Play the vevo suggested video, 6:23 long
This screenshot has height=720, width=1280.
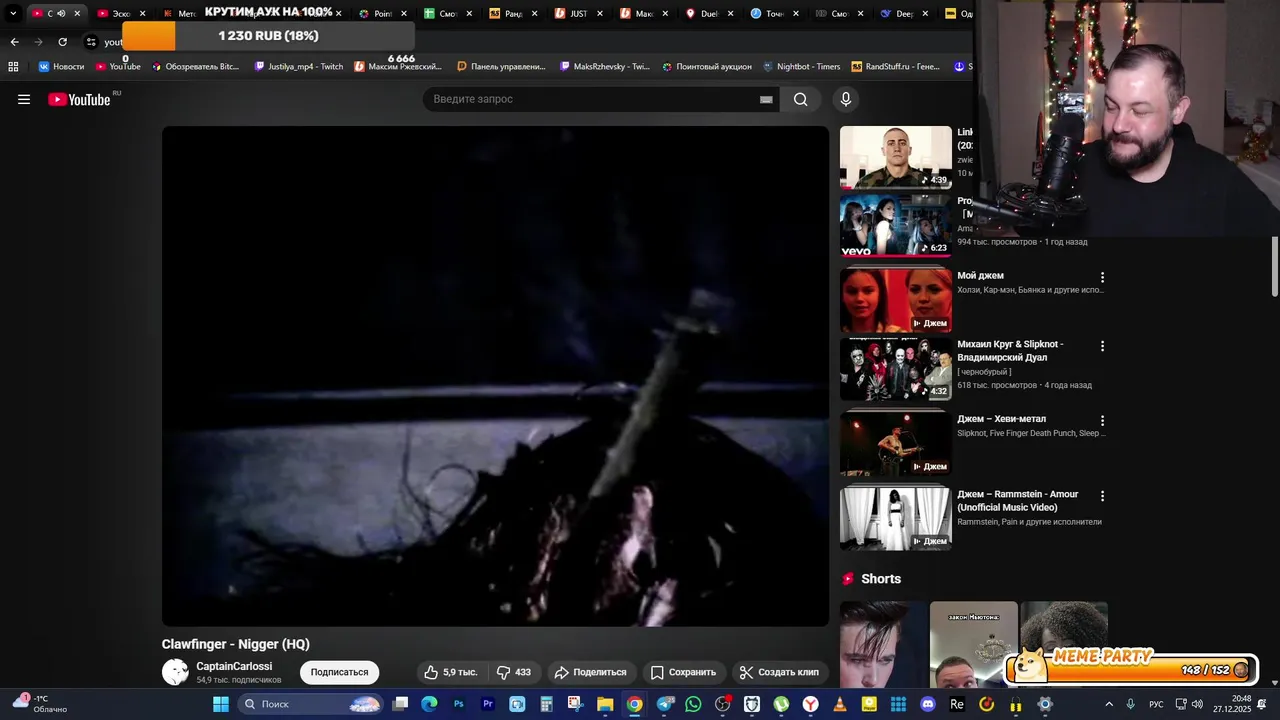point(896,226)
